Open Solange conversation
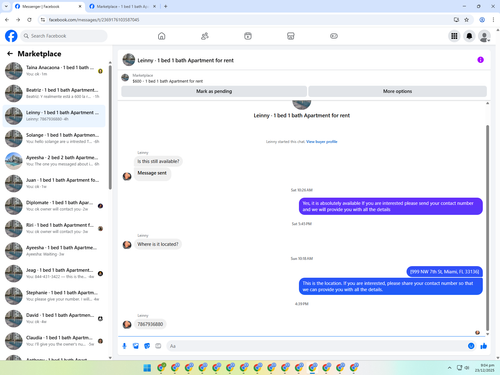This screenshot has height=375, width=500. pyautogui.click(x=54, y=138)
